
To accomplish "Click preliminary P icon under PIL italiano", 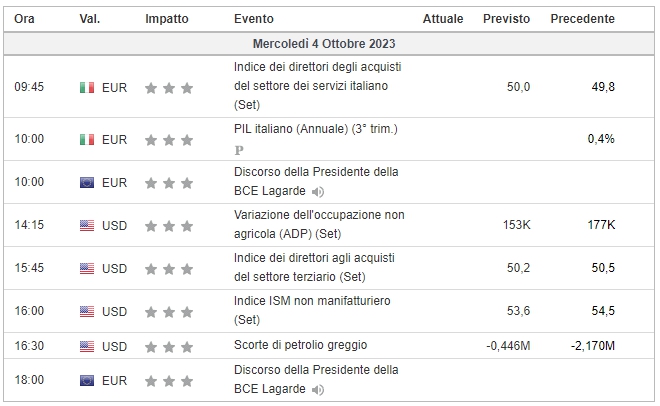I will 239,150.
